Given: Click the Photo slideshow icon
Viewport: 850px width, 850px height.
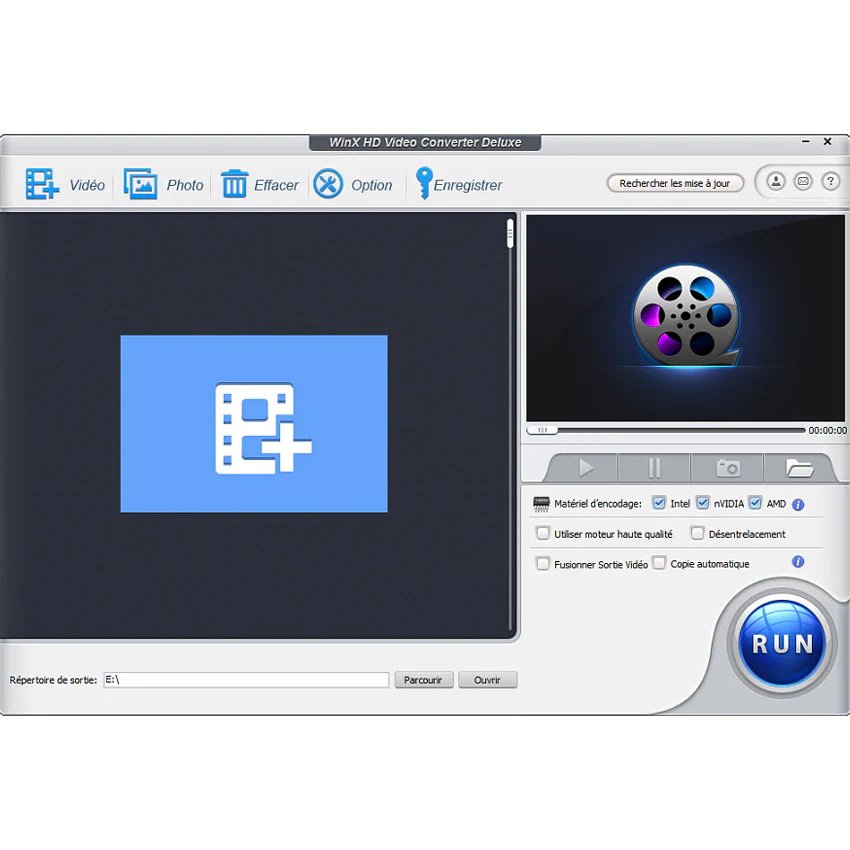Looking at the screenshot, I should (x=140, y=184).
